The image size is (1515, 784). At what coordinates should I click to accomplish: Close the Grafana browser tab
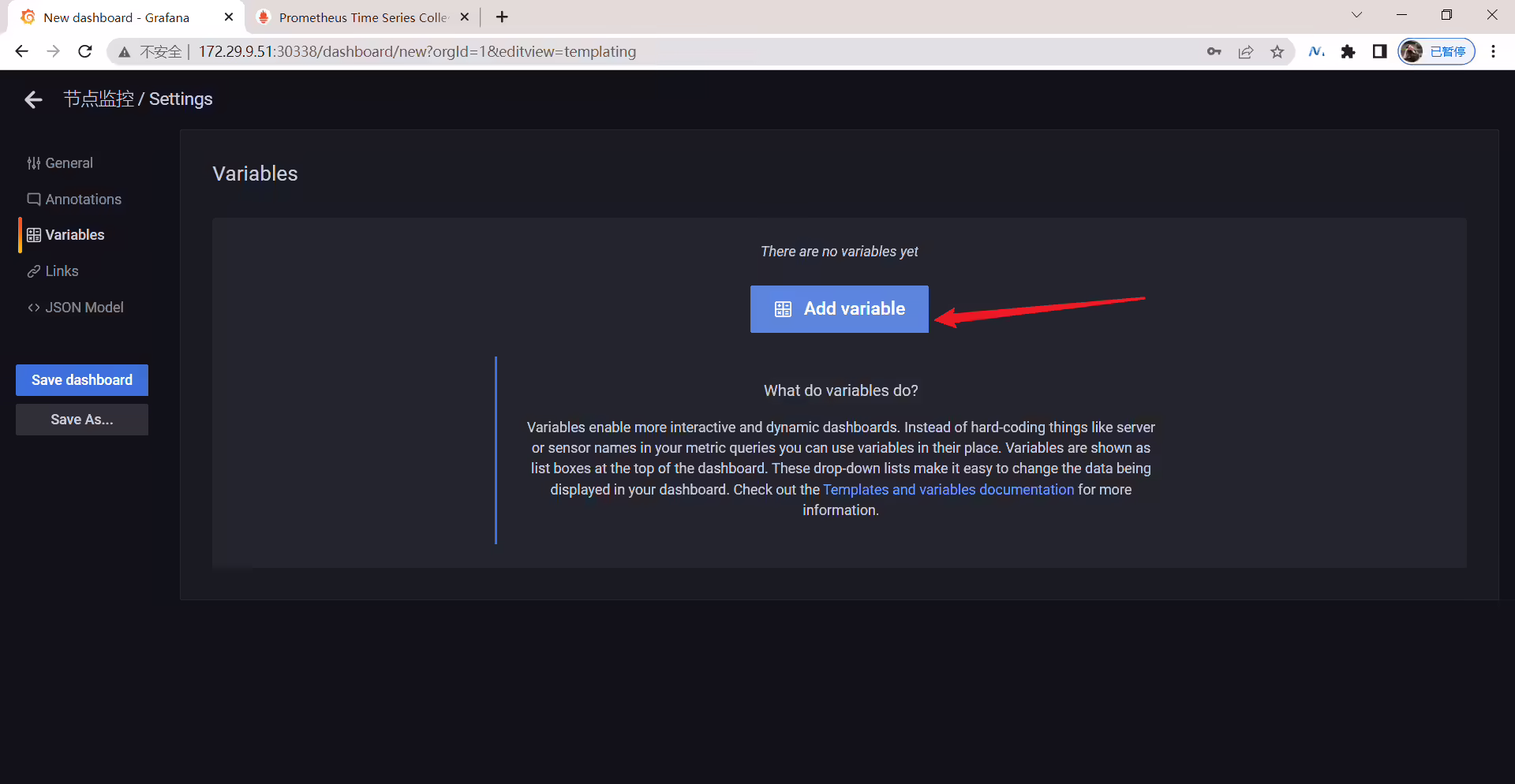229,17
